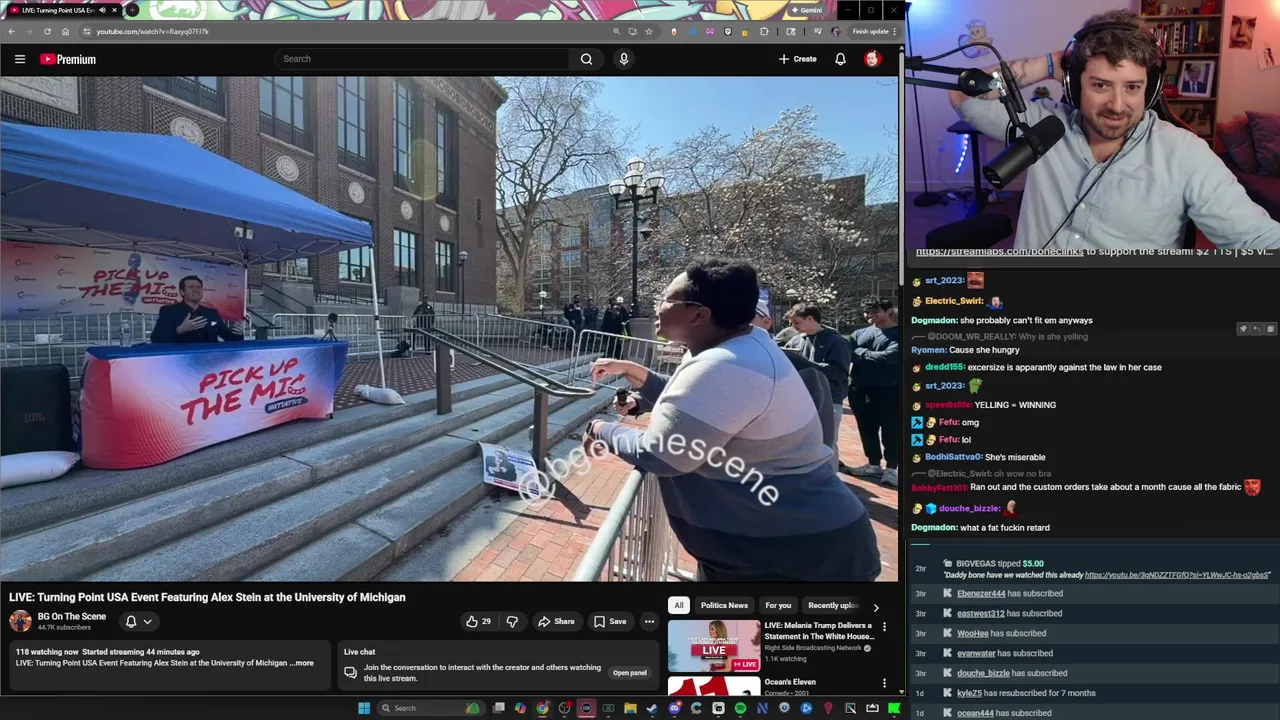Open YouTube notifications bell
The width and height of the screenshot is (1280, 720).
(840, 59)
